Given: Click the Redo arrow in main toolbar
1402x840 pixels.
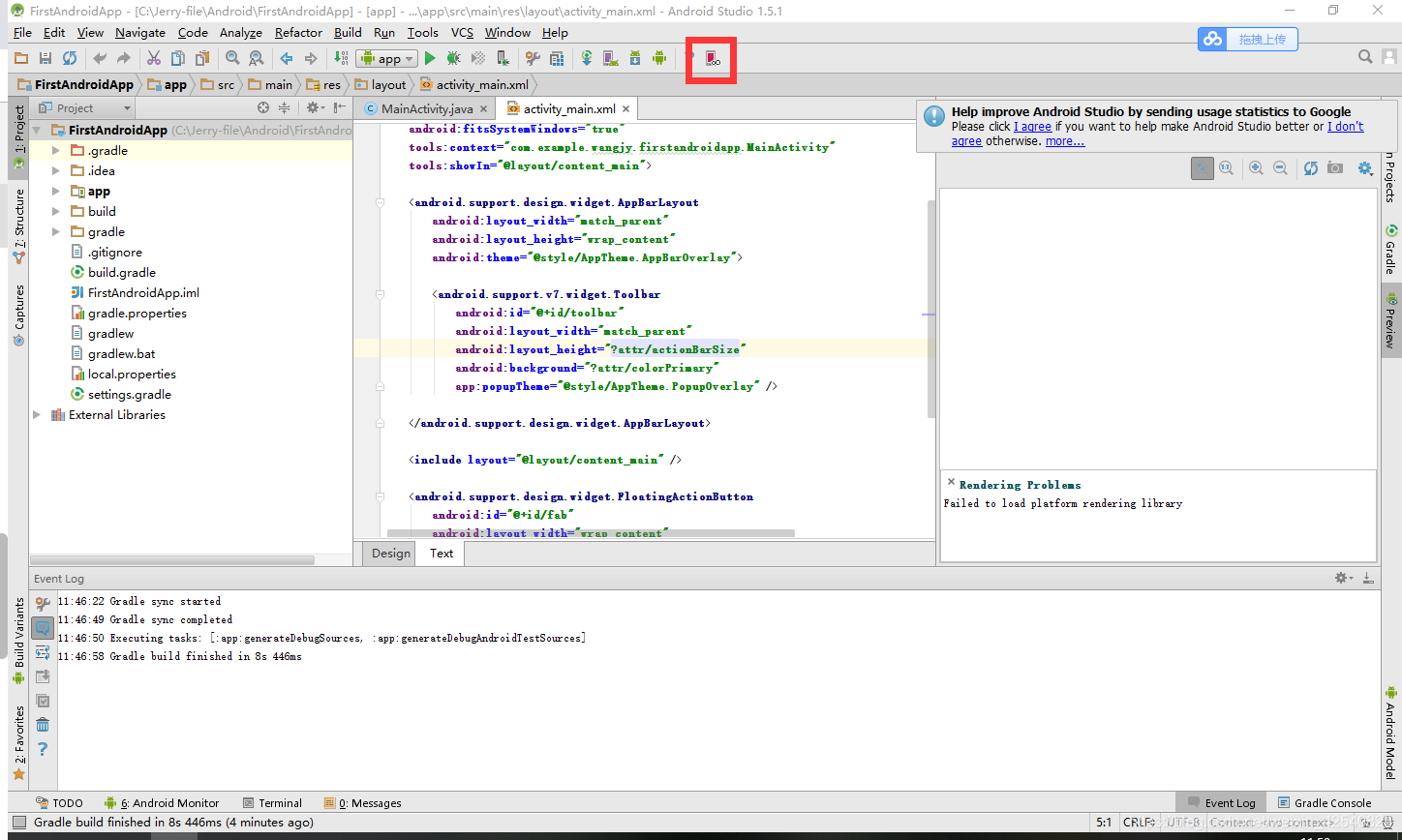Looking at the screenshot, I should tap(123, 58).
